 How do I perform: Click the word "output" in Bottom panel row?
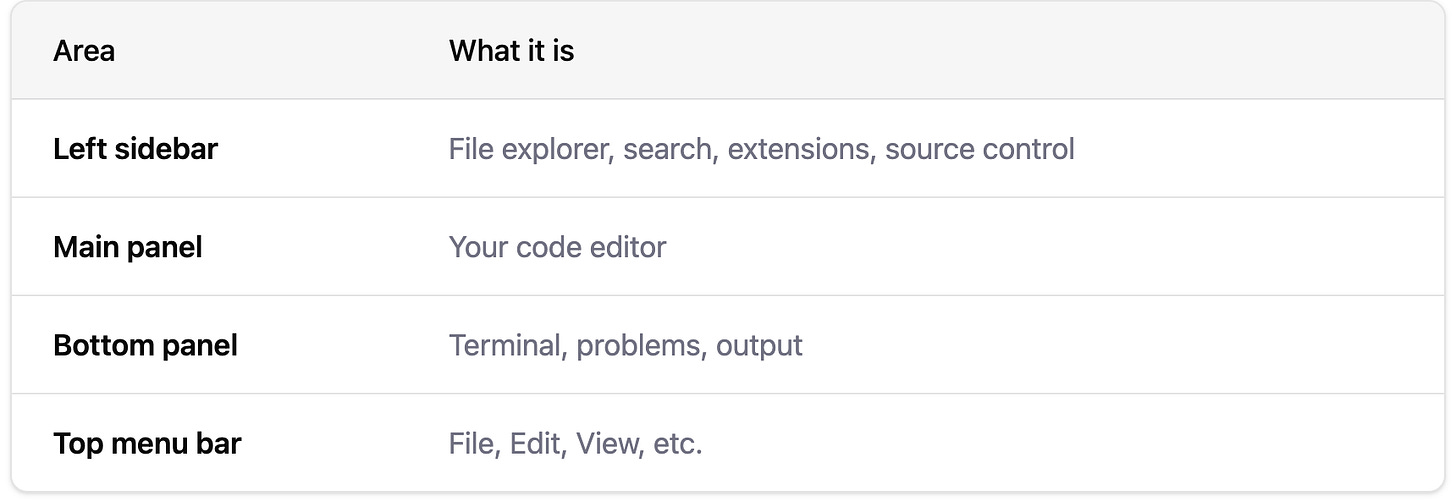pyautogui.click(x=759, y=346)
